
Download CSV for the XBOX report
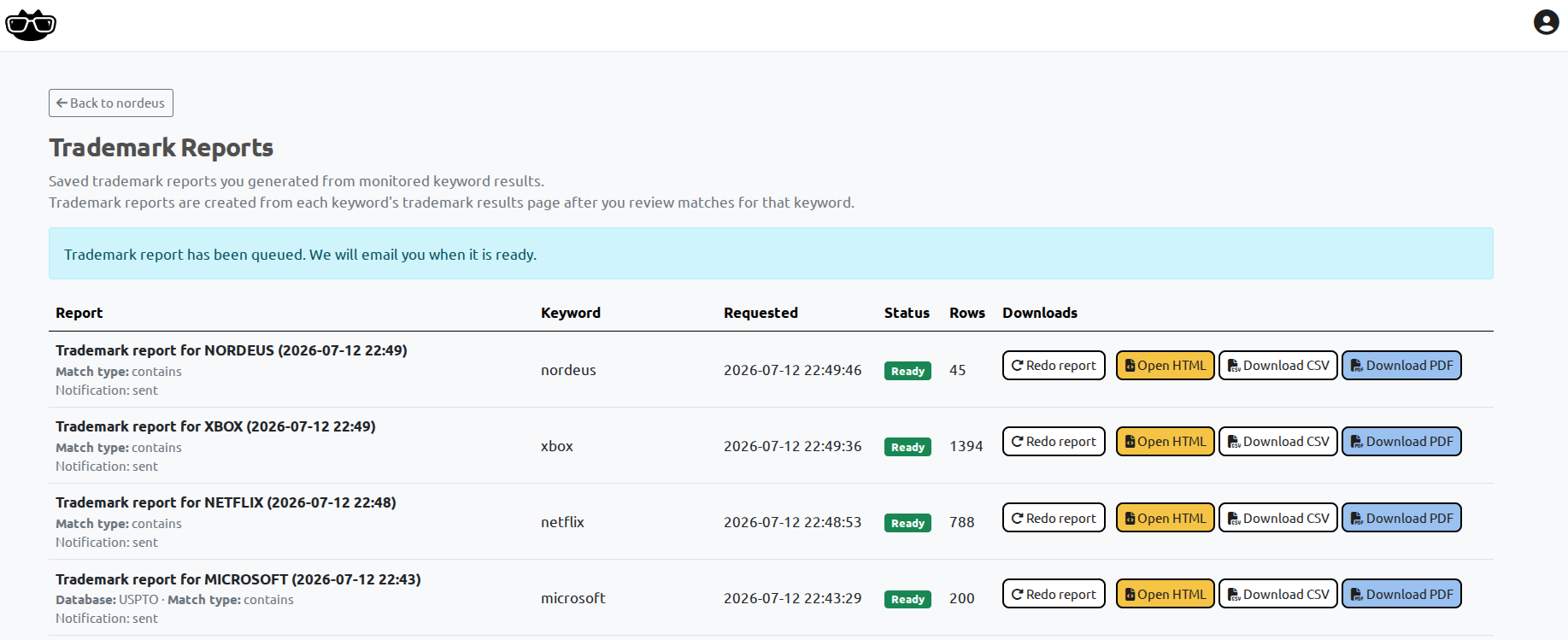click(x=1277, y=442)
